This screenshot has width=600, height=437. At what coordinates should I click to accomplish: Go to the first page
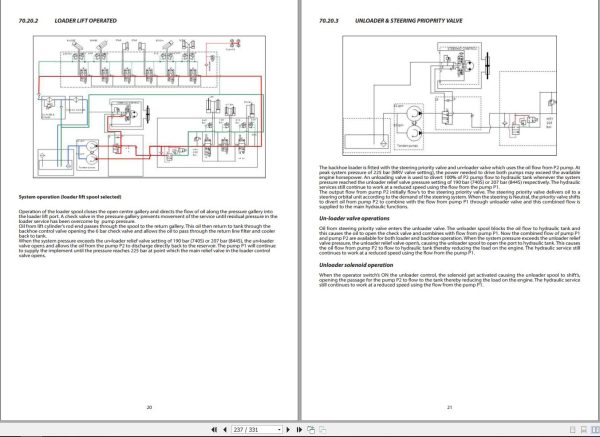(214, 430)
